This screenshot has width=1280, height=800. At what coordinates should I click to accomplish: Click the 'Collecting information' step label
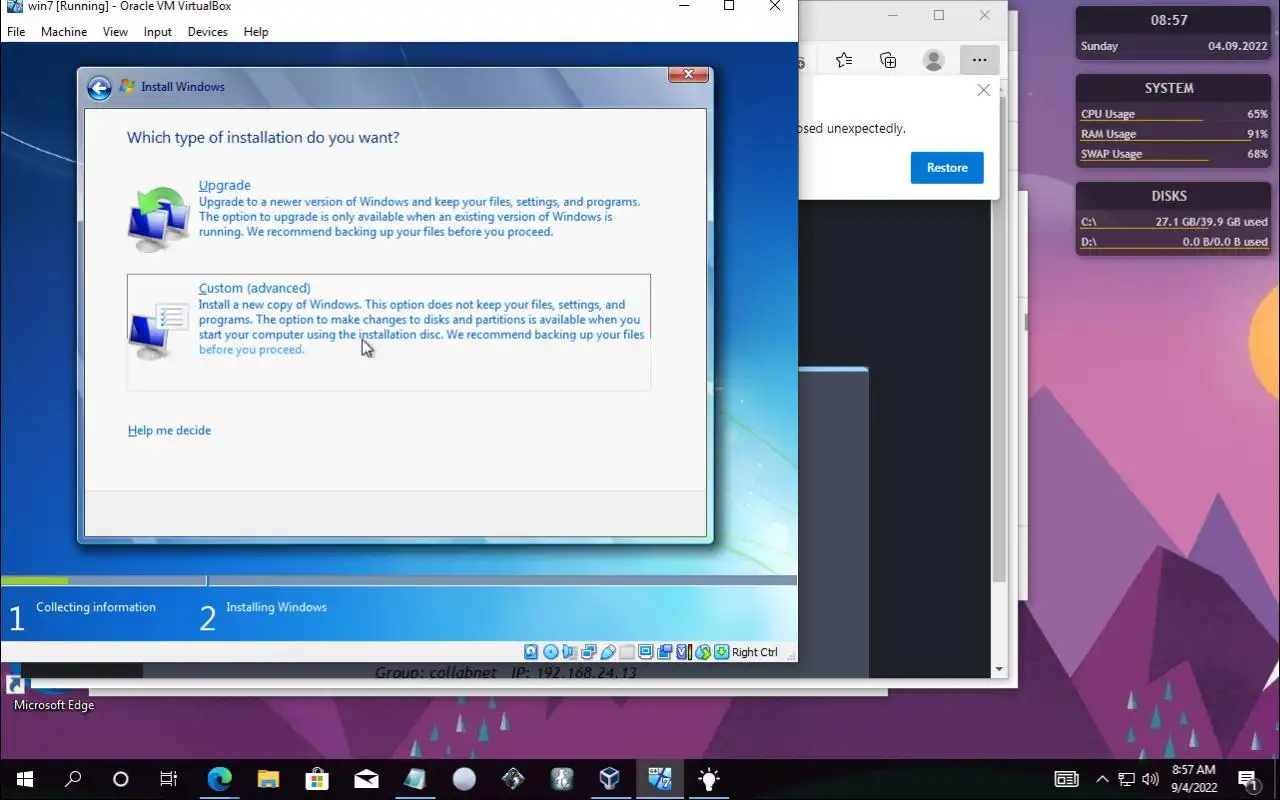96,607
